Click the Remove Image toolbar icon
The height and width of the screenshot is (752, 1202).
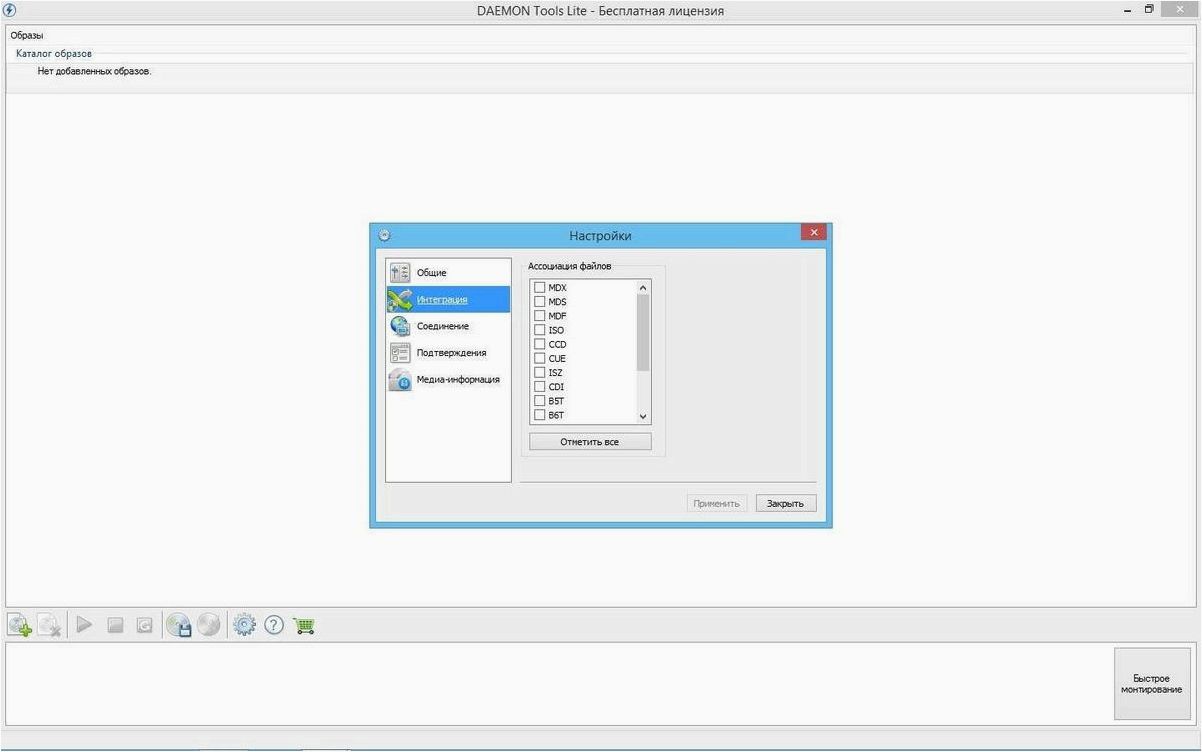click(50, 625)
